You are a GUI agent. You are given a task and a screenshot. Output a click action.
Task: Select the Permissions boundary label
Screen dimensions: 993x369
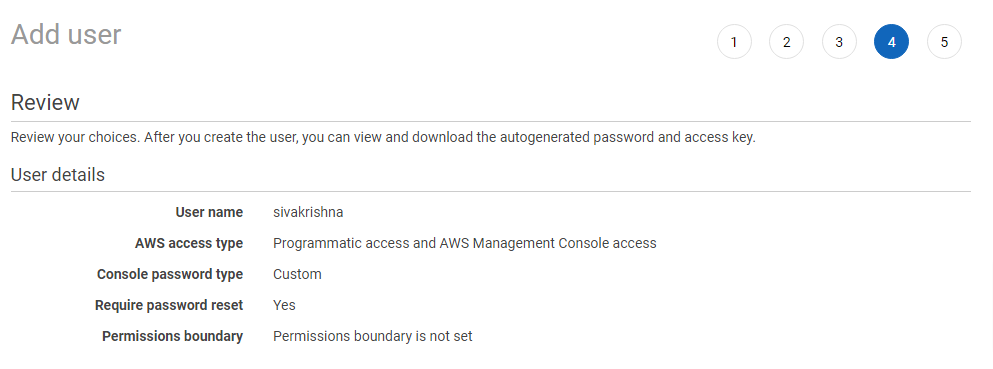coord(172,336)
